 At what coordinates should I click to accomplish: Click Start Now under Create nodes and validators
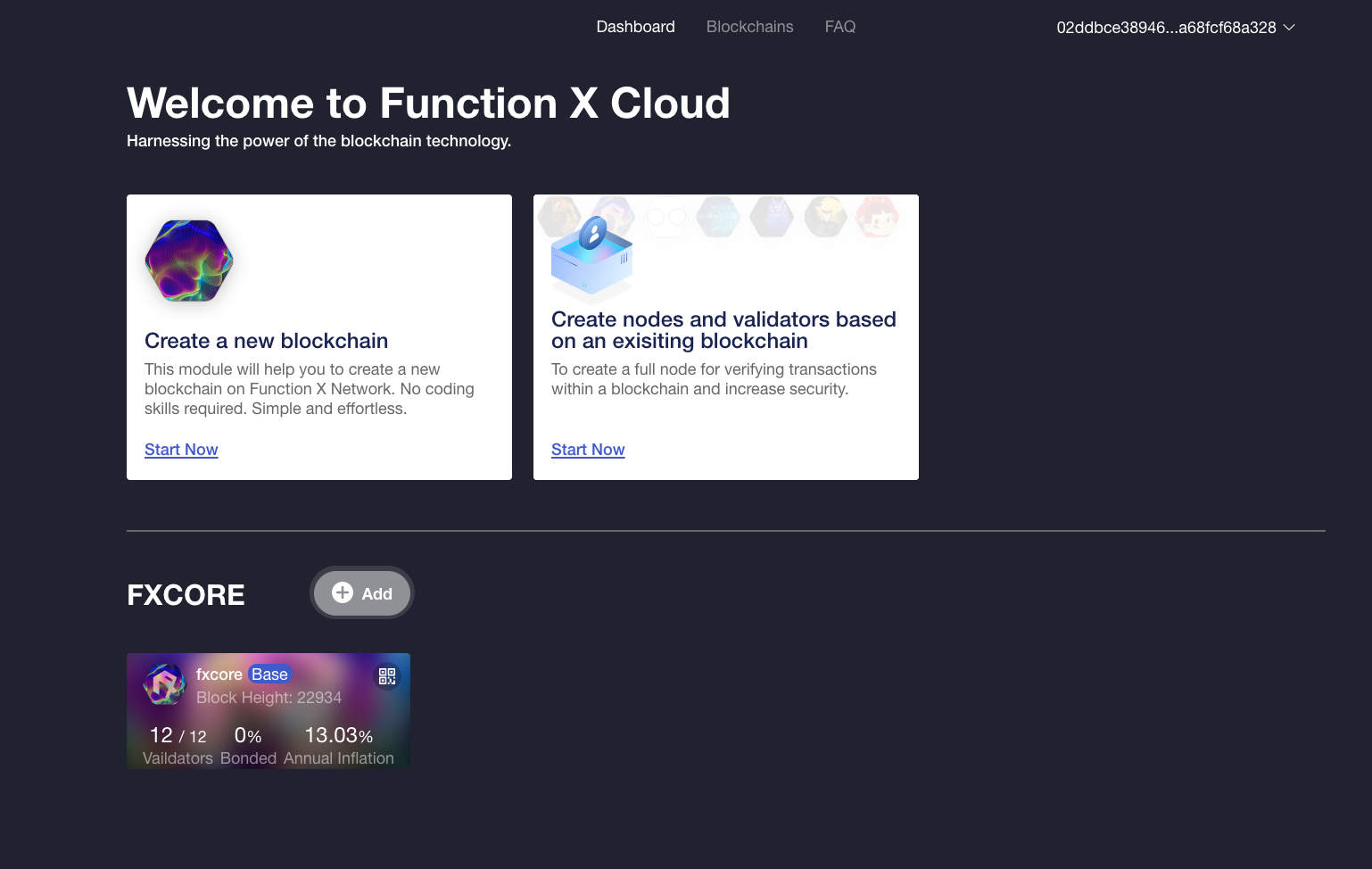(x=588, y=450)
